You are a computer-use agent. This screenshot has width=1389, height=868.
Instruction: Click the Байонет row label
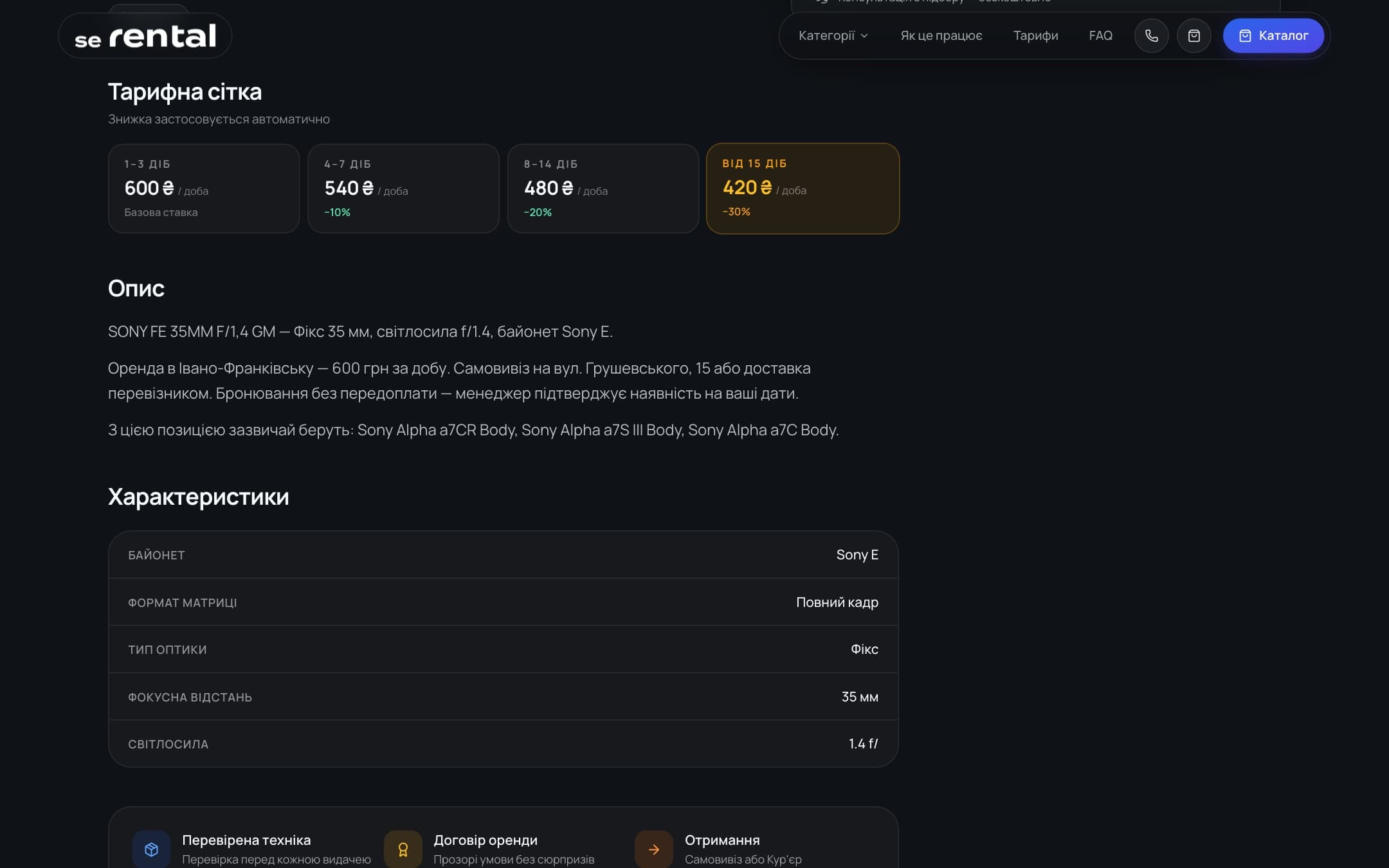pos(156,555)
